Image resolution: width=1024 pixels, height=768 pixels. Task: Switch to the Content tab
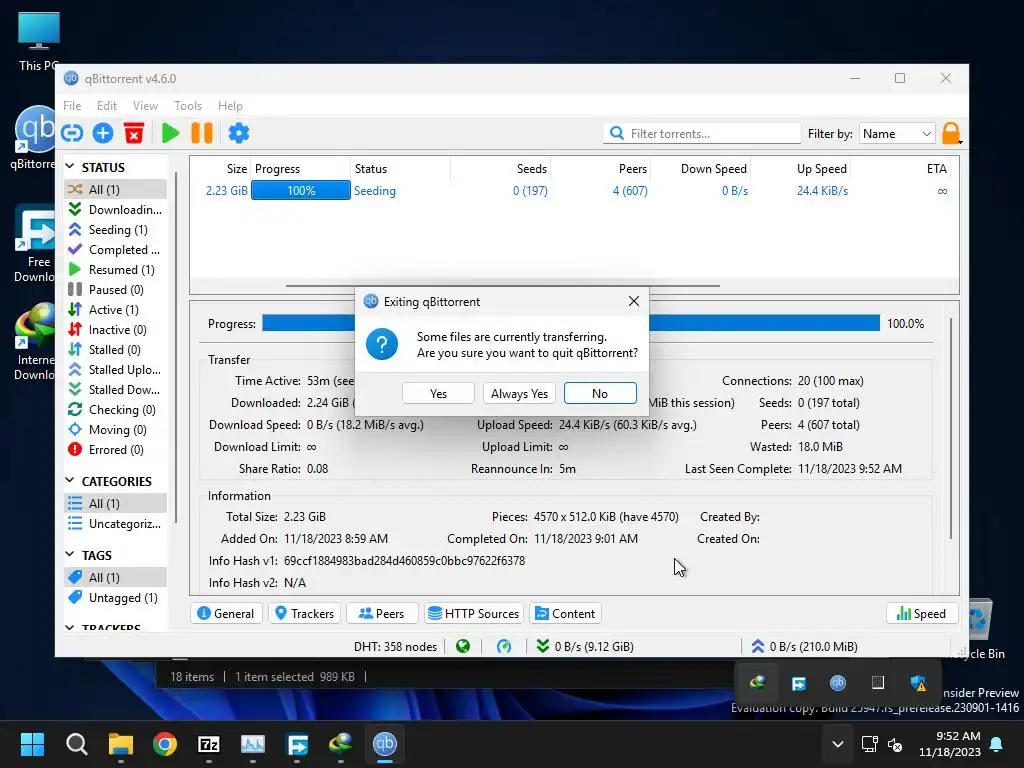pyautogui.click(x=565, y=613)
